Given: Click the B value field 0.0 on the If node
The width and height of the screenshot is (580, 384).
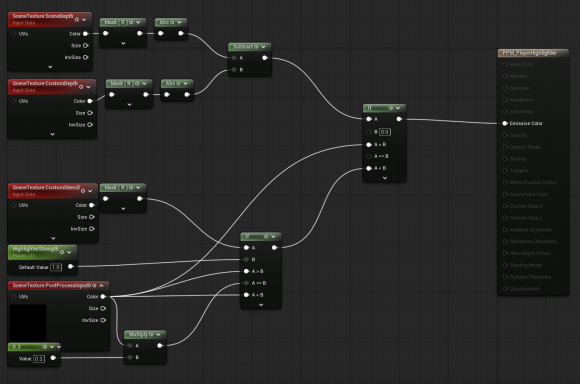Looking at the screenshot, I should (x=385, y=132).
